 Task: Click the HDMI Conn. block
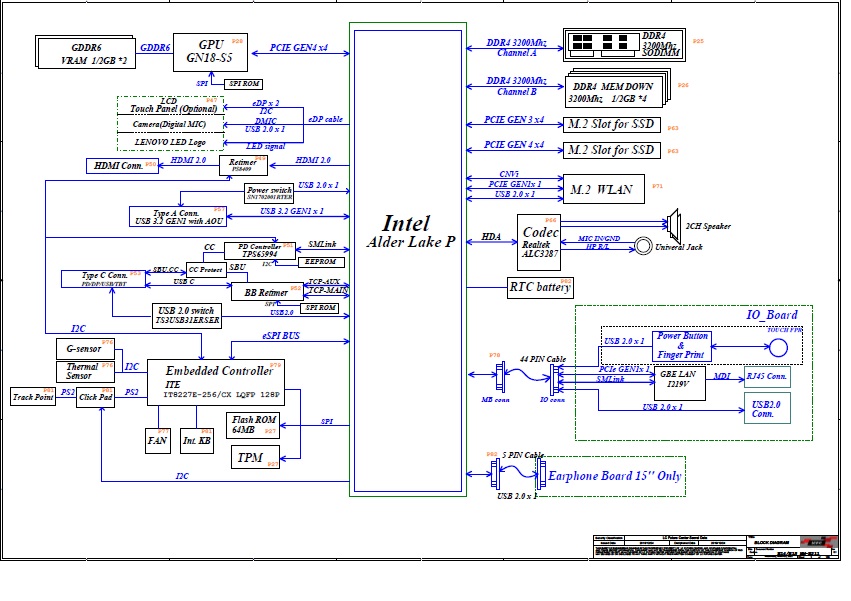(122, 166)
